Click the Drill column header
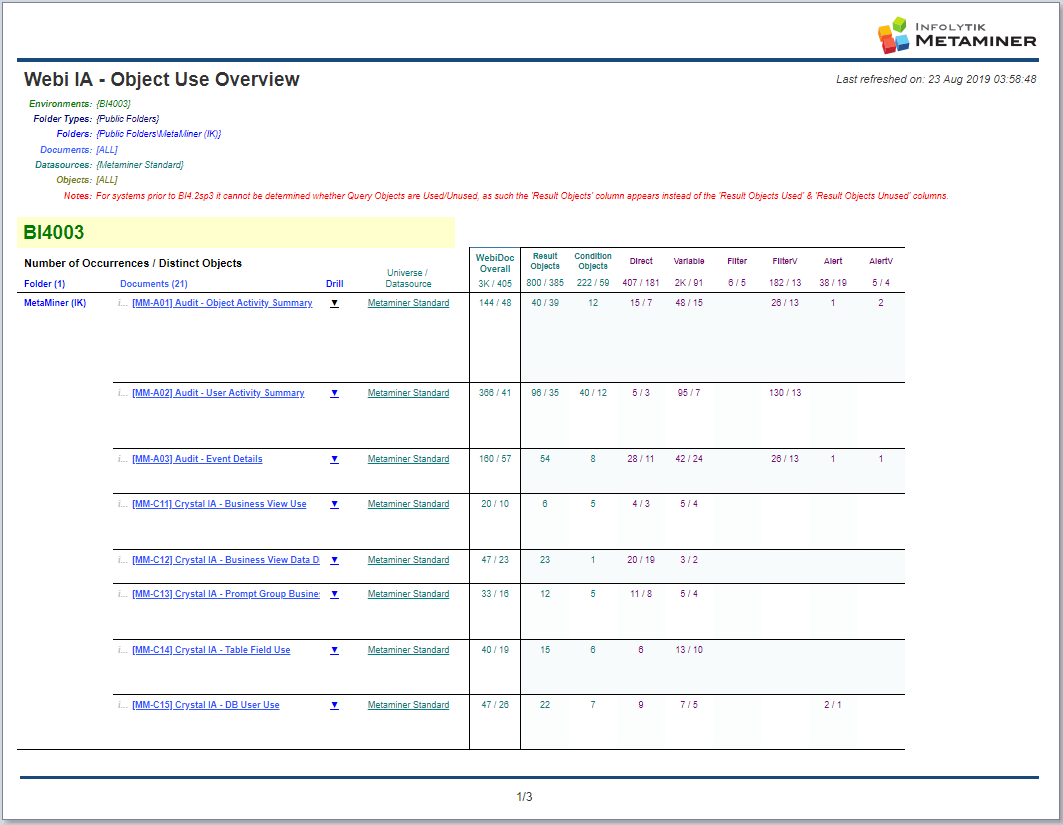This screenshot has width=1063, height=825. pyautogui.click(x=334, y=284)
